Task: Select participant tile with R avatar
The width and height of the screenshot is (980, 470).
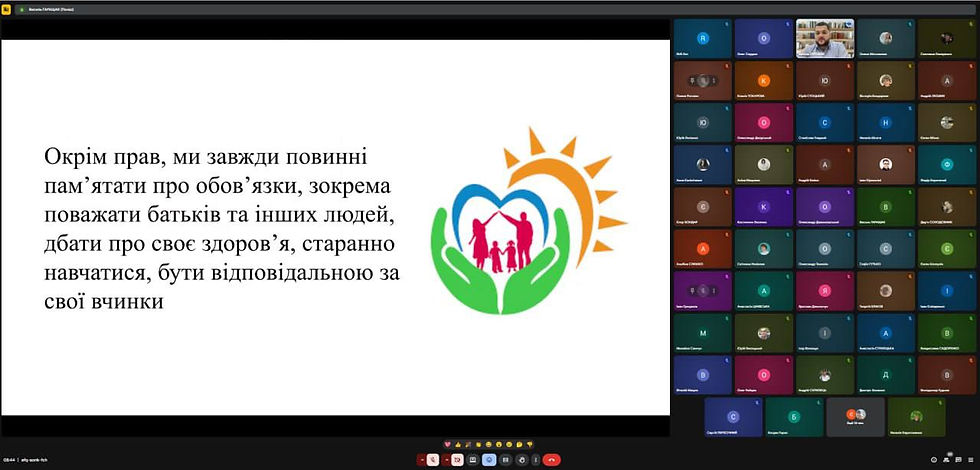Action: click(702, 39)
